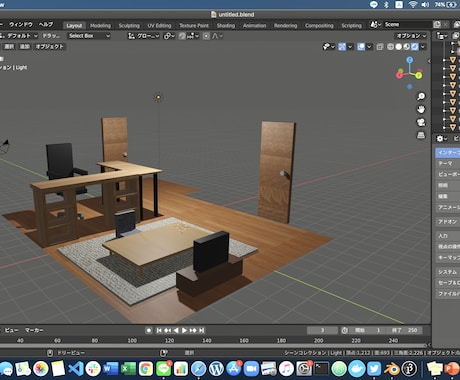Image resolution: width=460 pixels, height=380 pixels.
Task: Click the zoom magnifier viewport gizmo
Action: [x=421, y=97]
